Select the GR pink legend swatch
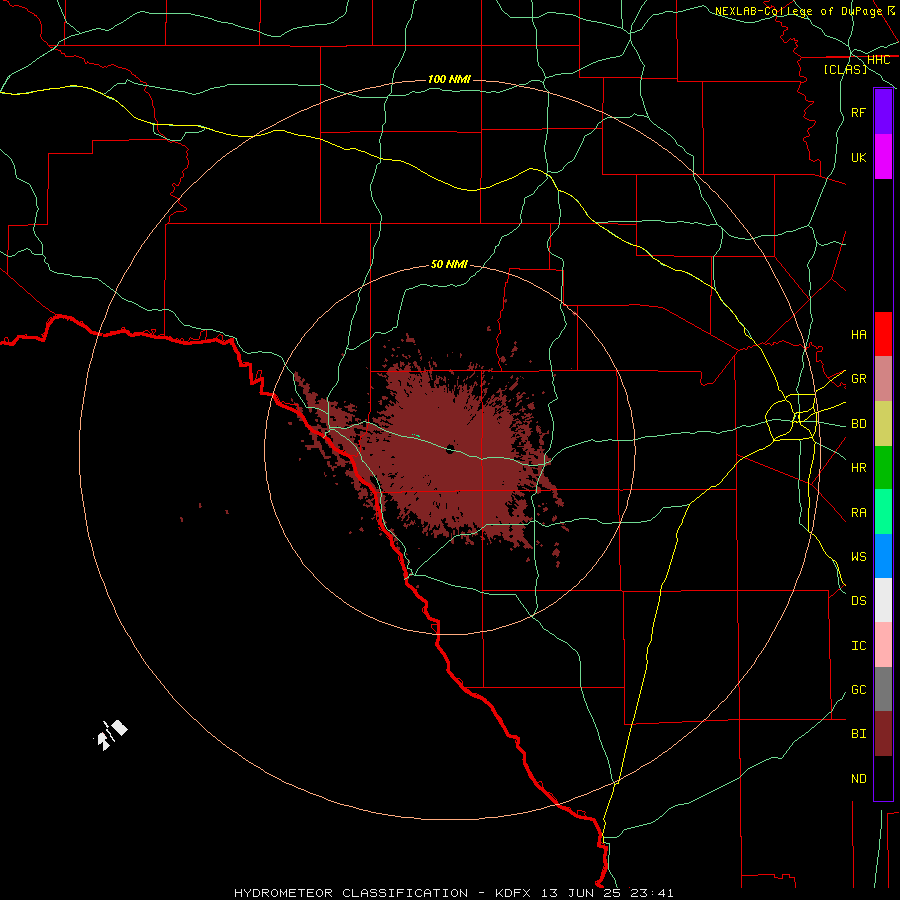The height and width of the screenshot is (900, 900). (x=883, y=379)
